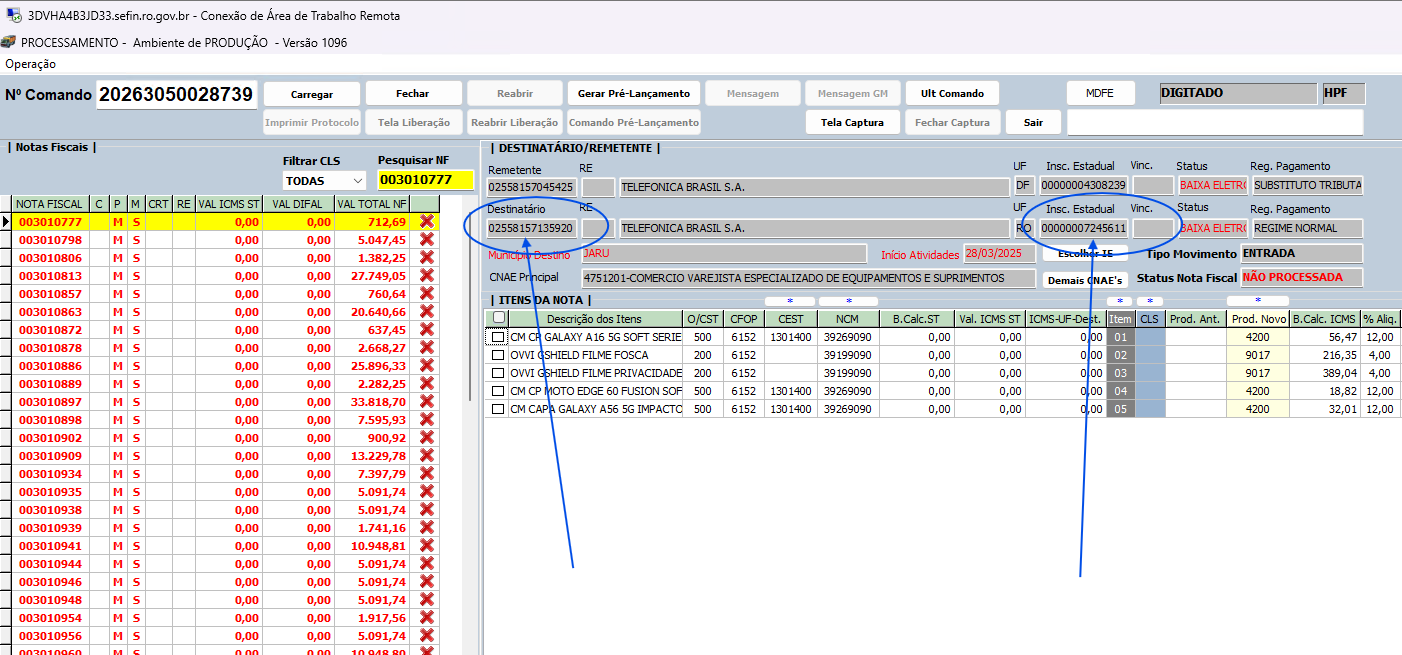Toggle the select-all checkbox in items header
Image resolution: width=1402 pixels, height=655 pixels.
click(x=498, y=318)
